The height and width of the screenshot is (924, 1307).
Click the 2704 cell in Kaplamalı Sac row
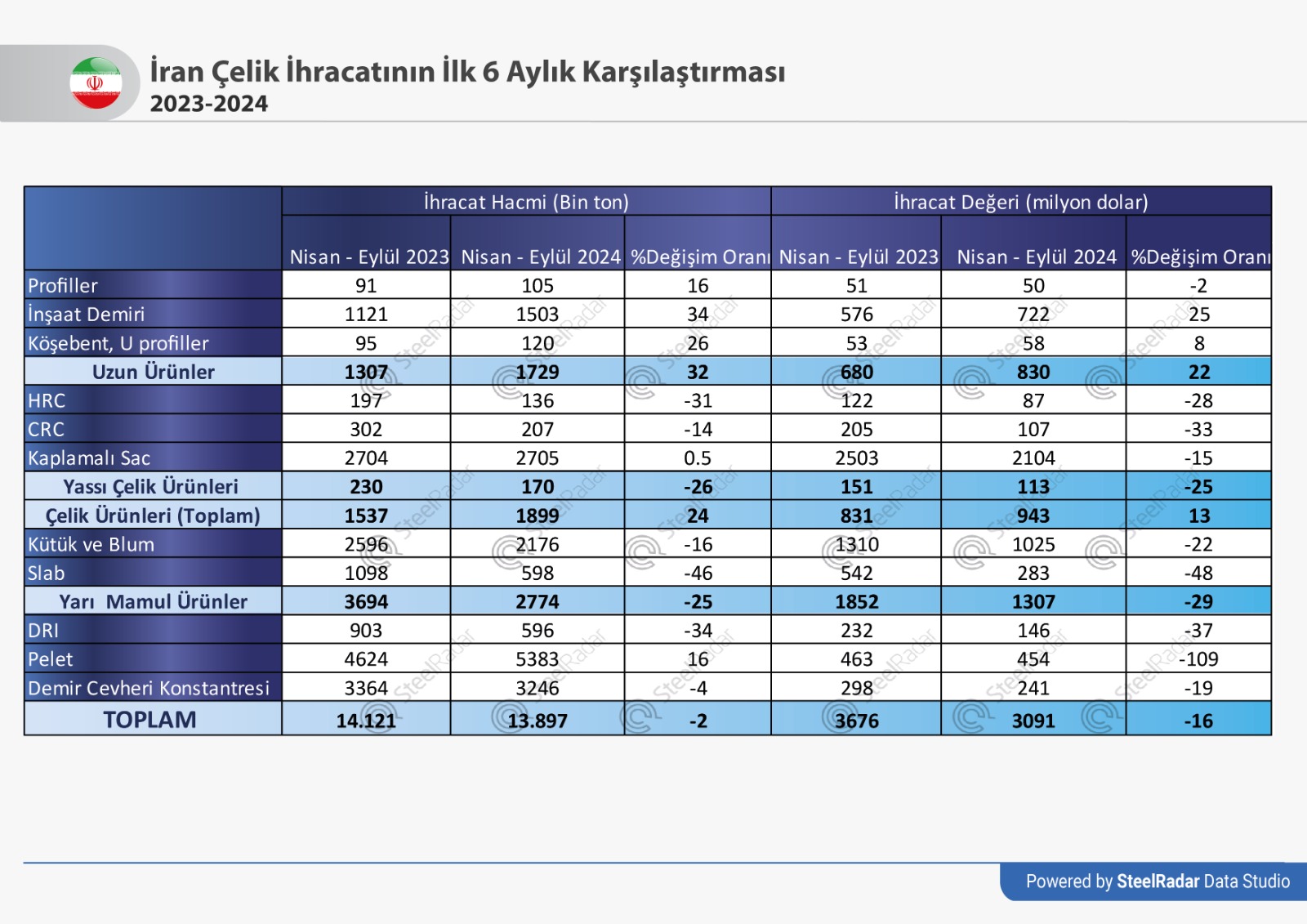[x=366, y=458]
